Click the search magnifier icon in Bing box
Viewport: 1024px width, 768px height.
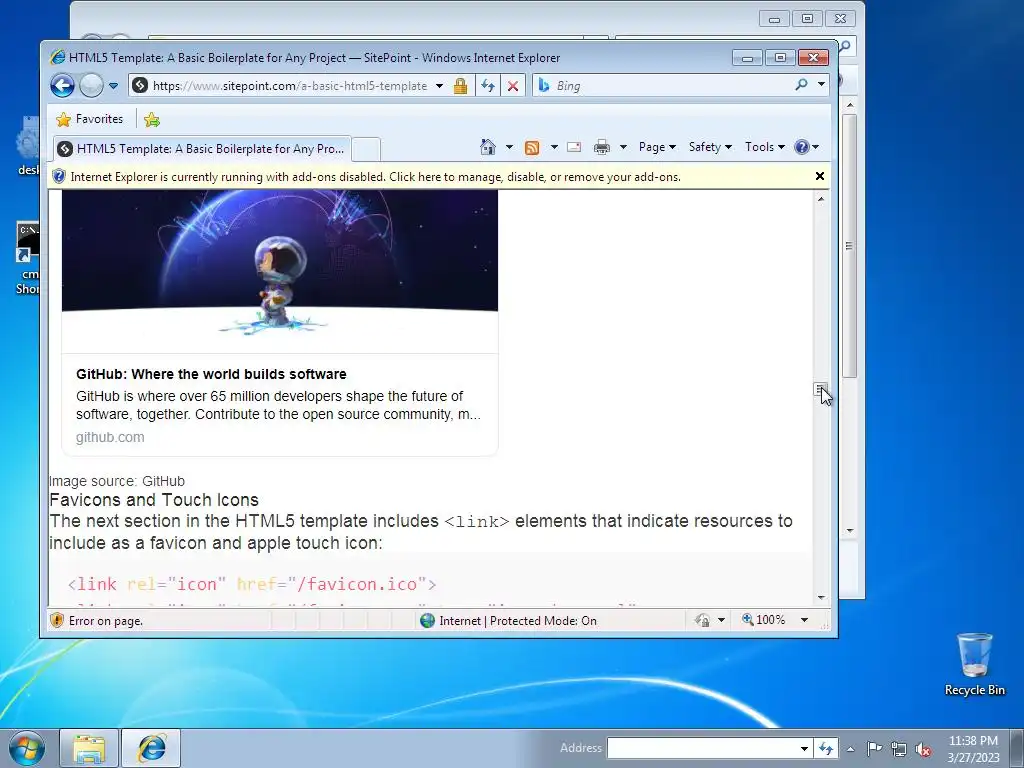pos(801,85)
